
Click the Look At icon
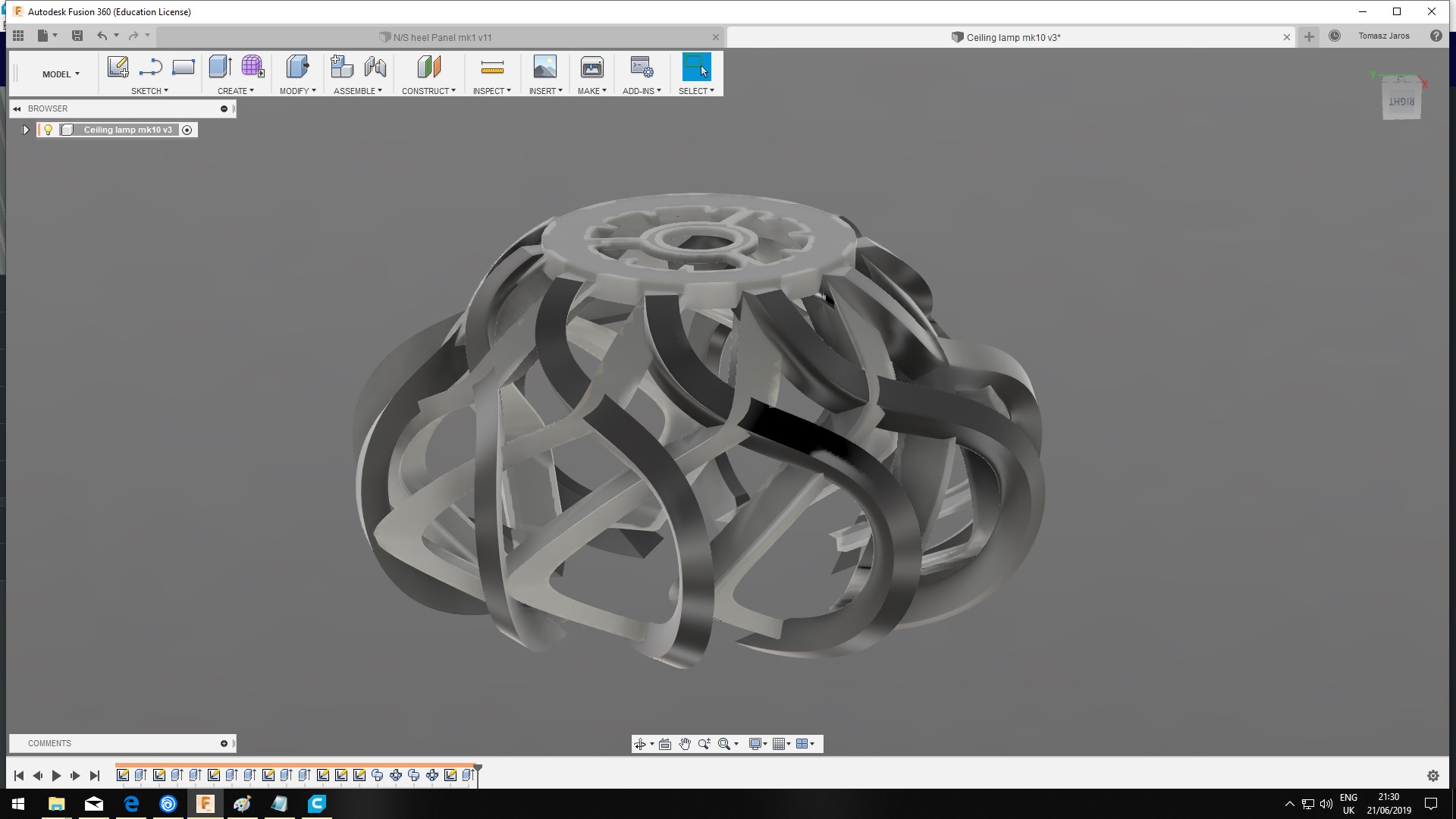click(665, 744)
